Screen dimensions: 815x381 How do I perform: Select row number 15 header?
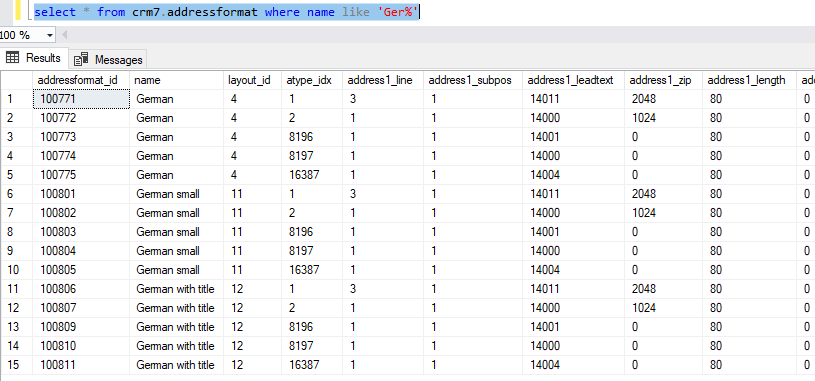point(17,365)
